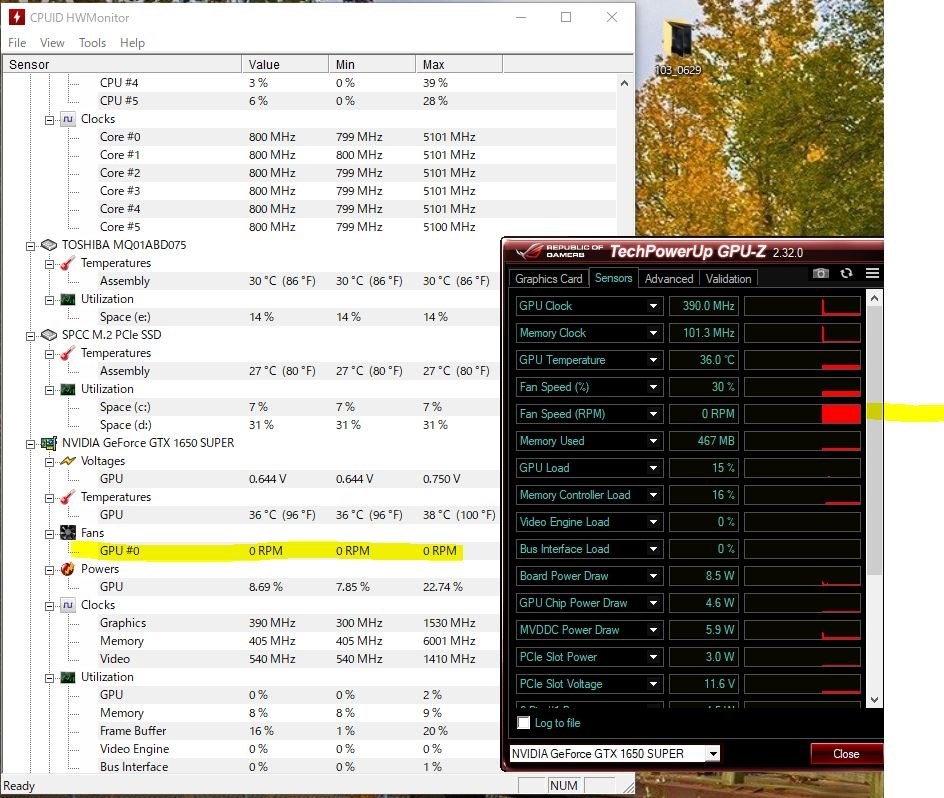Image resolution: width=944 pixels, height=798 pixels.
Task: Click the Voltages icon under NVIDIA card
Action: click(x=68, y=461)
